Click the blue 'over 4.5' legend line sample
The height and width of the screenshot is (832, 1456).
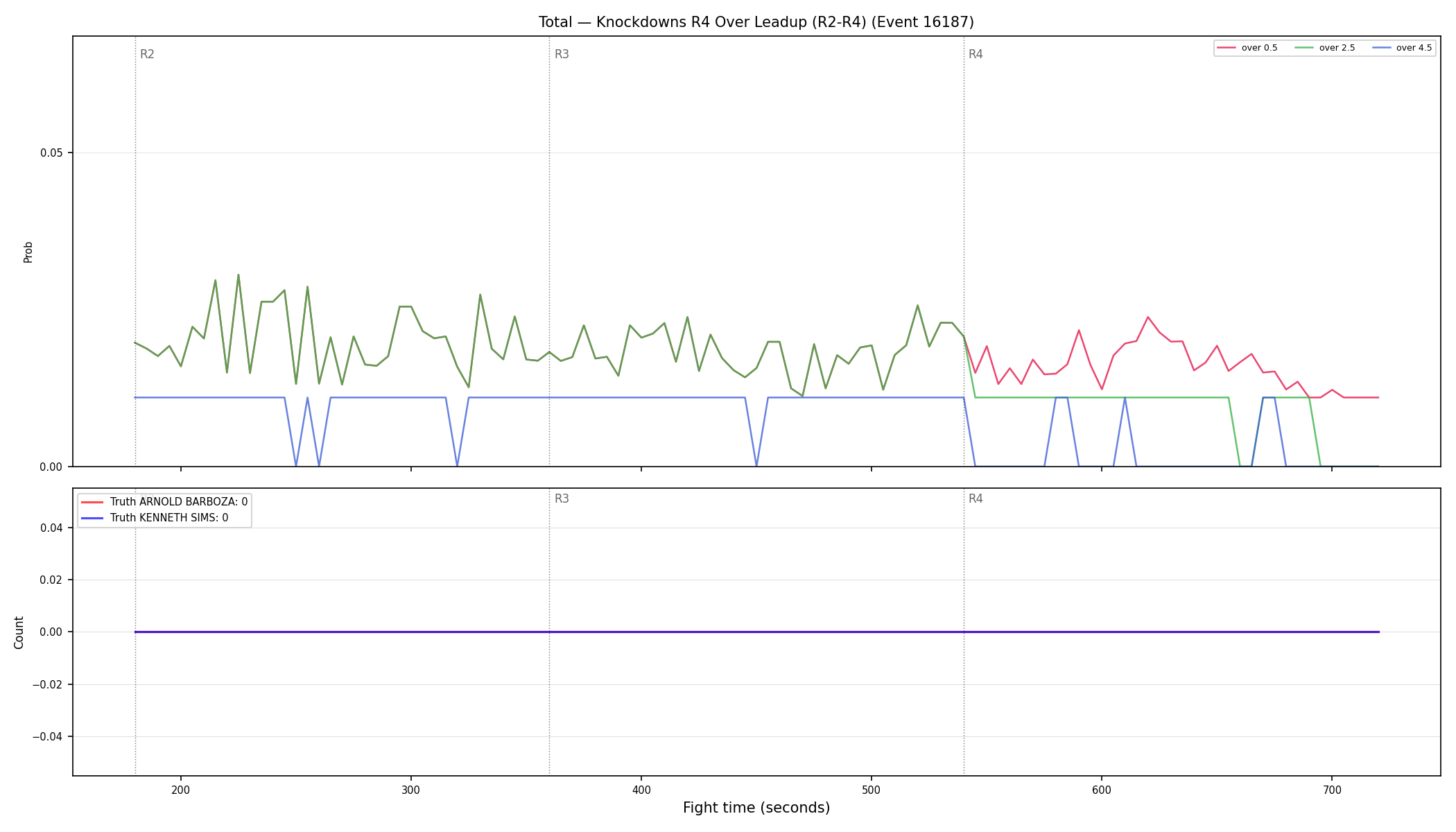pyautogui.click(x=1381, y=48)
